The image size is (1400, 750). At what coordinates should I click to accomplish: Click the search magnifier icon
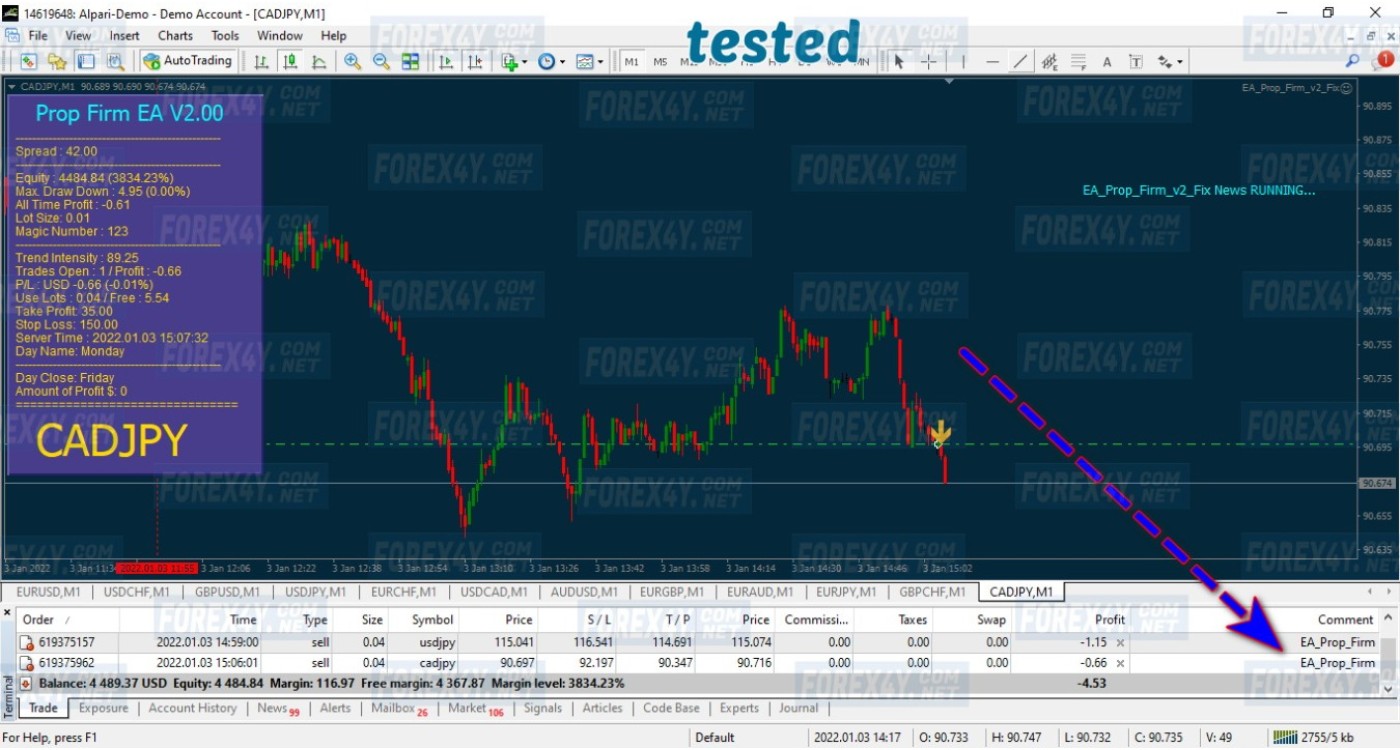click(x=1352, y=61)
